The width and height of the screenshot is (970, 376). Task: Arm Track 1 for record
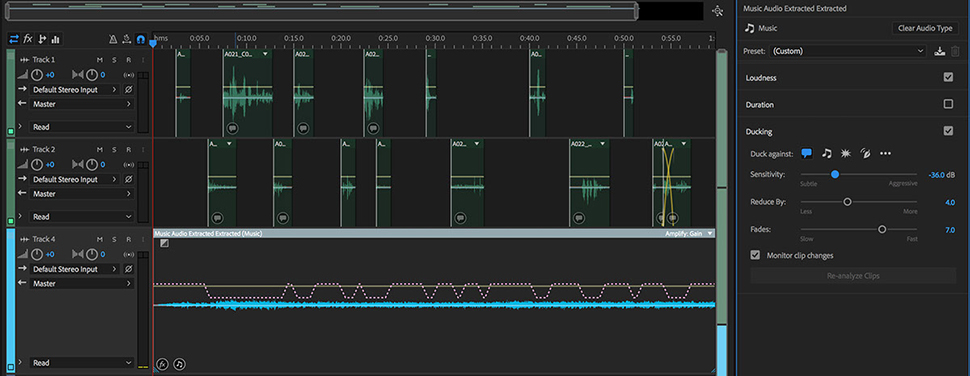[128, 60]
